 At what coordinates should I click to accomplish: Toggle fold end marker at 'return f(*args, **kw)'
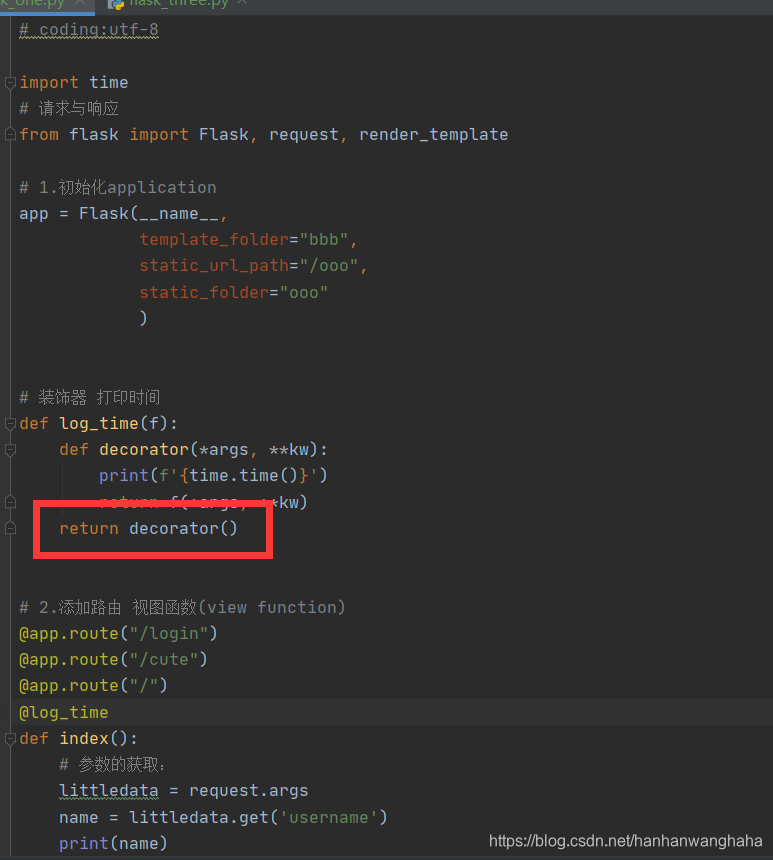point(10,502)
